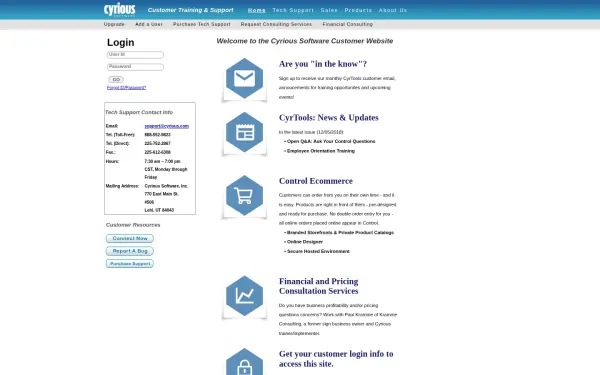Image resolution: width=600 pixels, height=375 pixels.
Task: Open the Home menu item
Action: [256, 10]
